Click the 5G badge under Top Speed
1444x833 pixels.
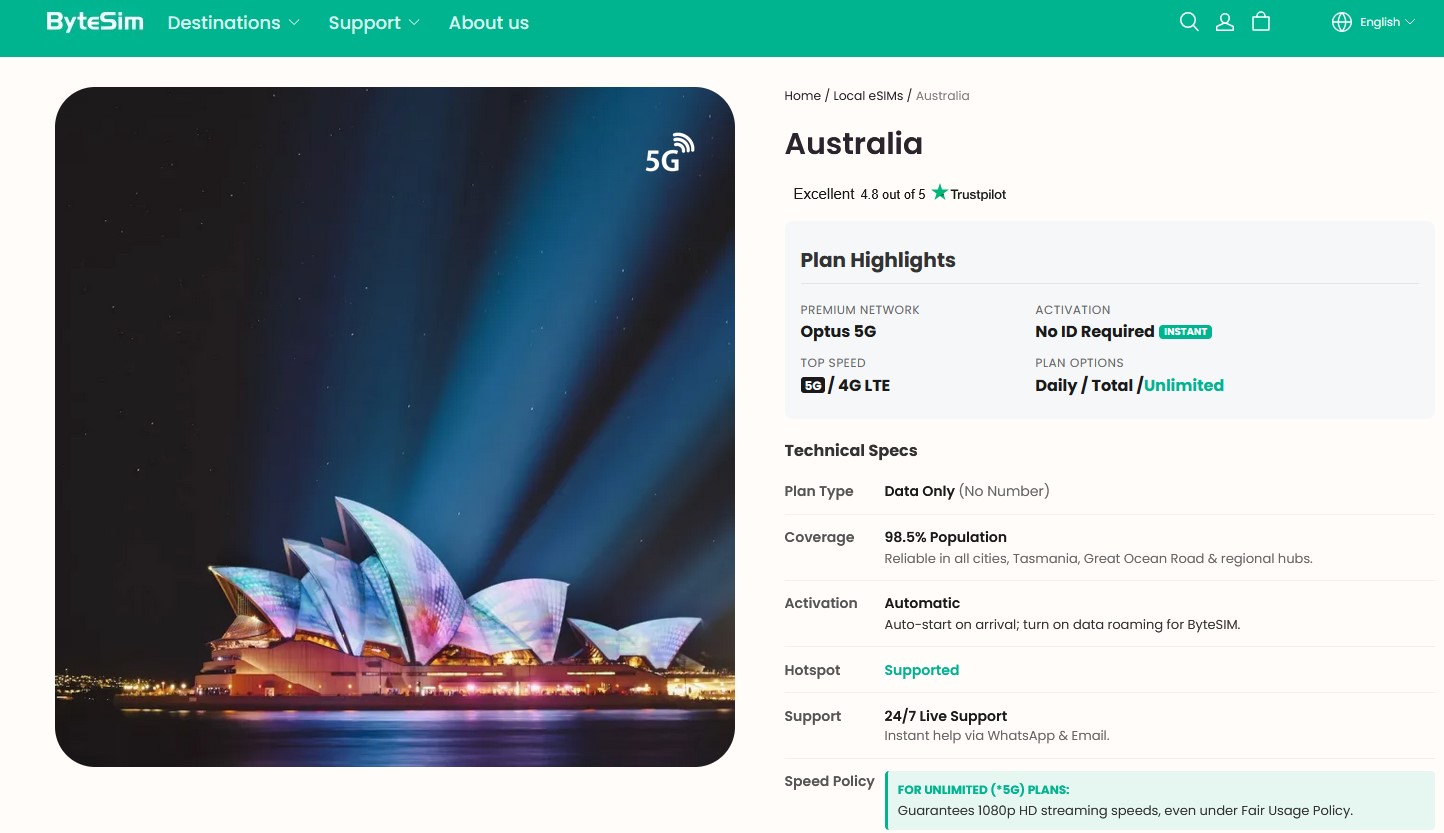click(x=812, y=385)
